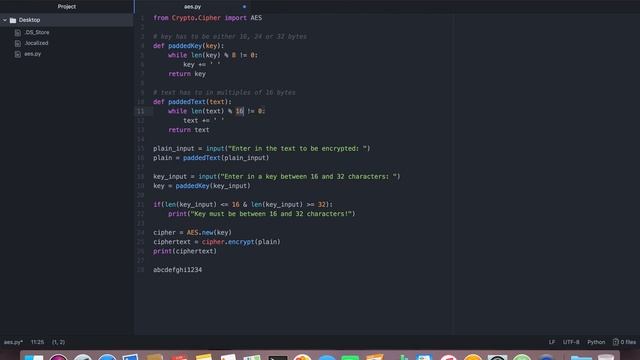Click 'def paddedText(text):' line
This screenshot has width=640, height=360.
[x=192, y=102]
